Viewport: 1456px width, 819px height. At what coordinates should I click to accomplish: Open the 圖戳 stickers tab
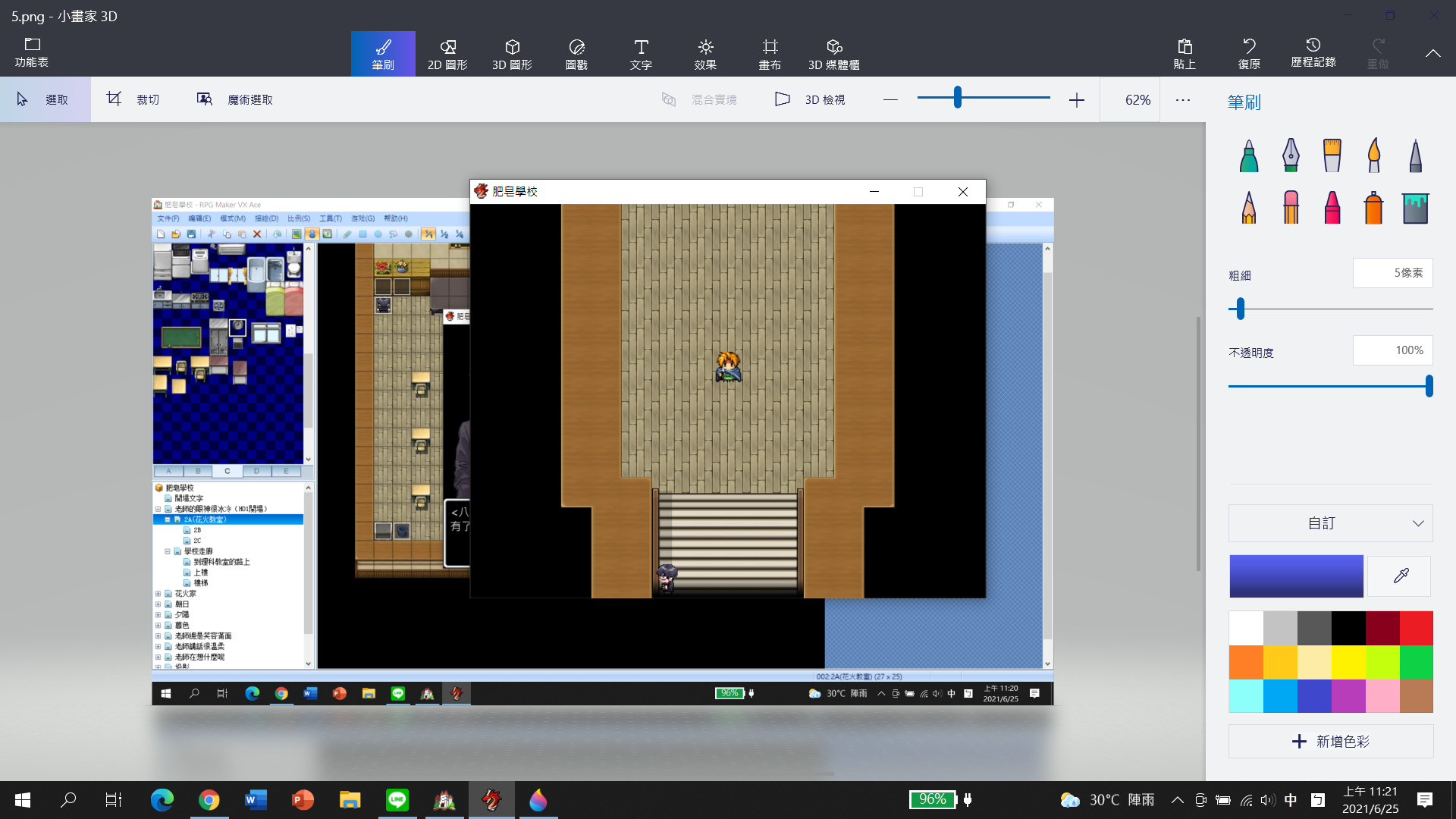point(576,54)
